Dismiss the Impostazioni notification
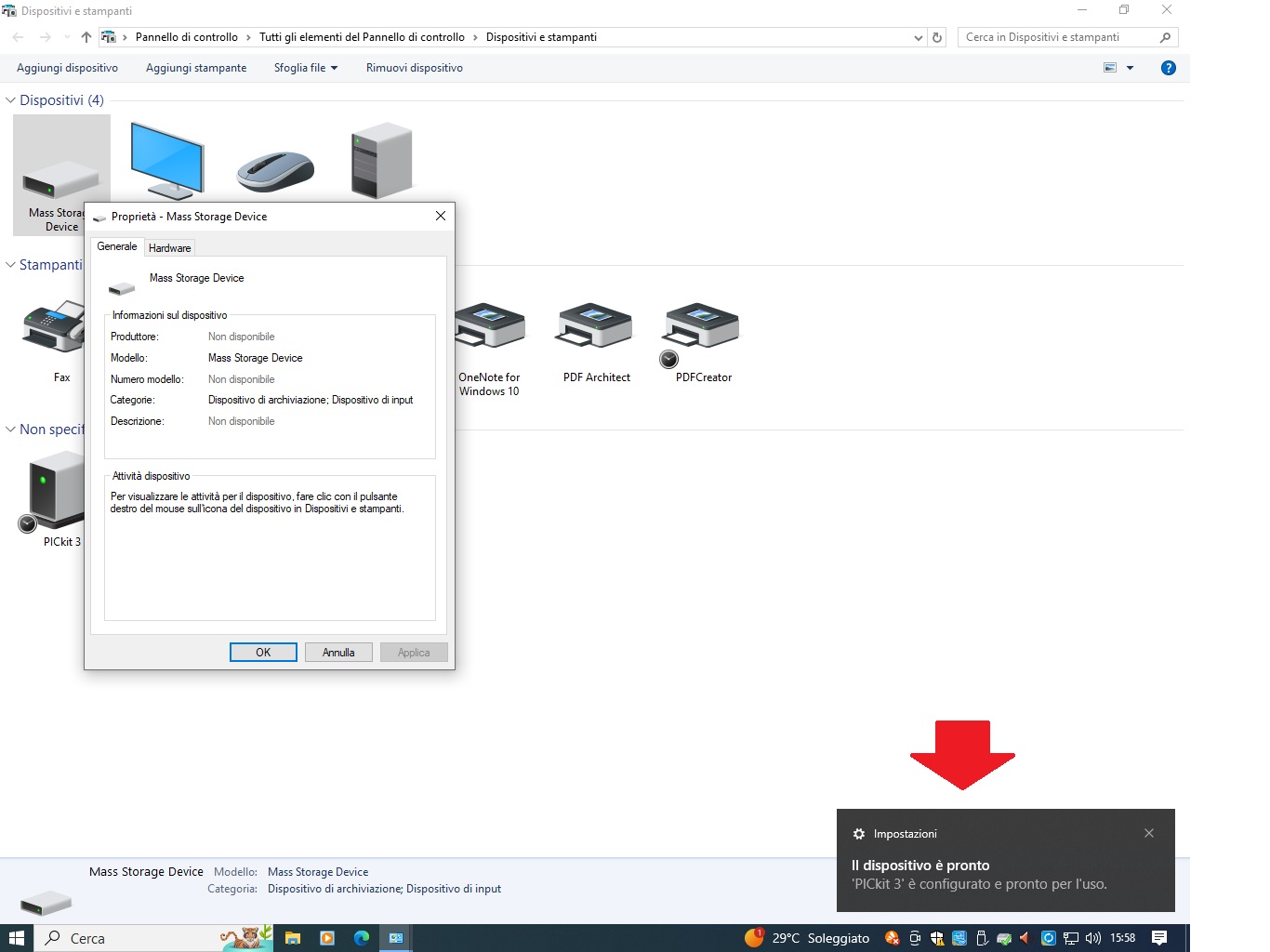Viewport: 1270px width, 952px height. [x=1149, y=833]
